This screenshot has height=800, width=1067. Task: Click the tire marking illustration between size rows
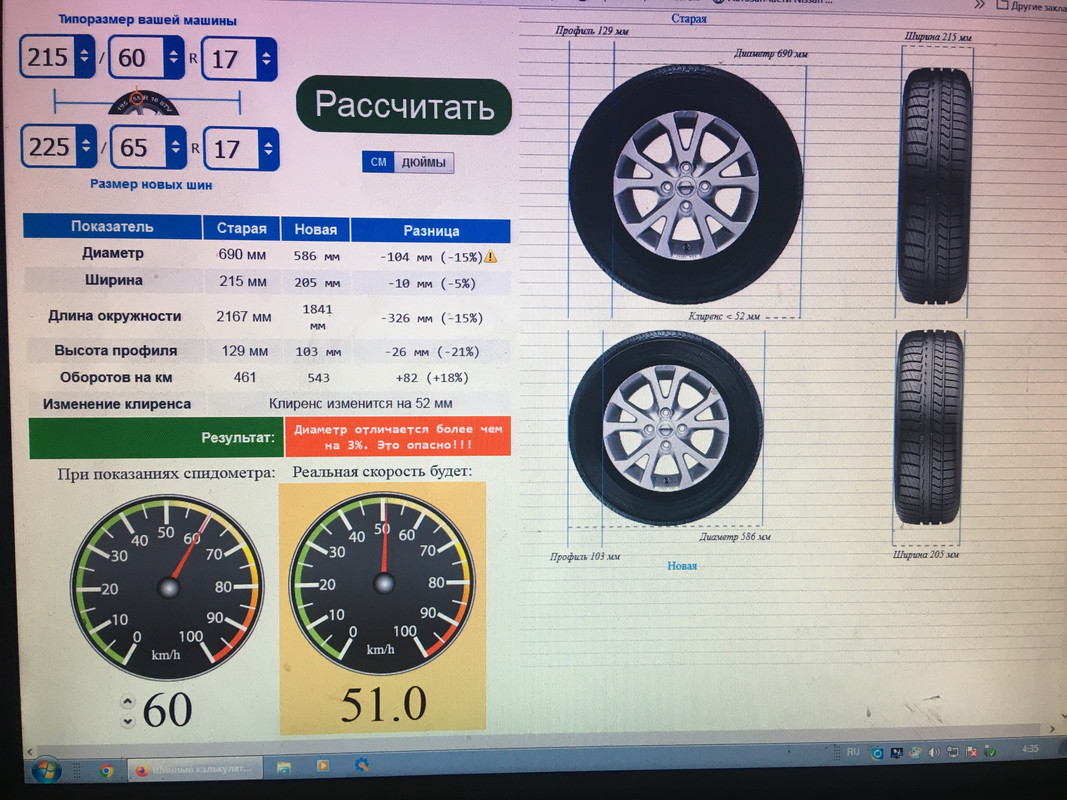coord(144,102)
